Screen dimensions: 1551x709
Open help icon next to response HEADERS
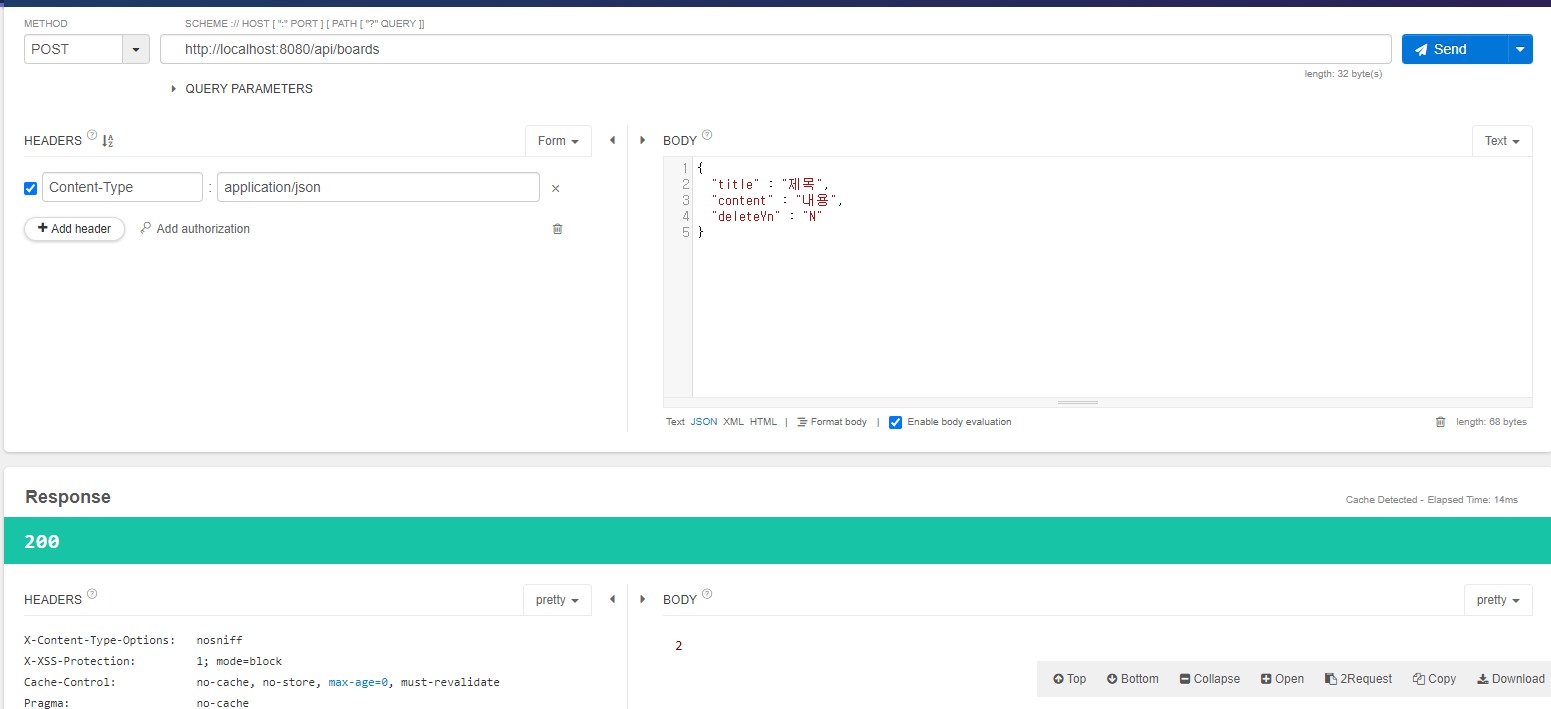pyautogui.click(x=92, y=594)
